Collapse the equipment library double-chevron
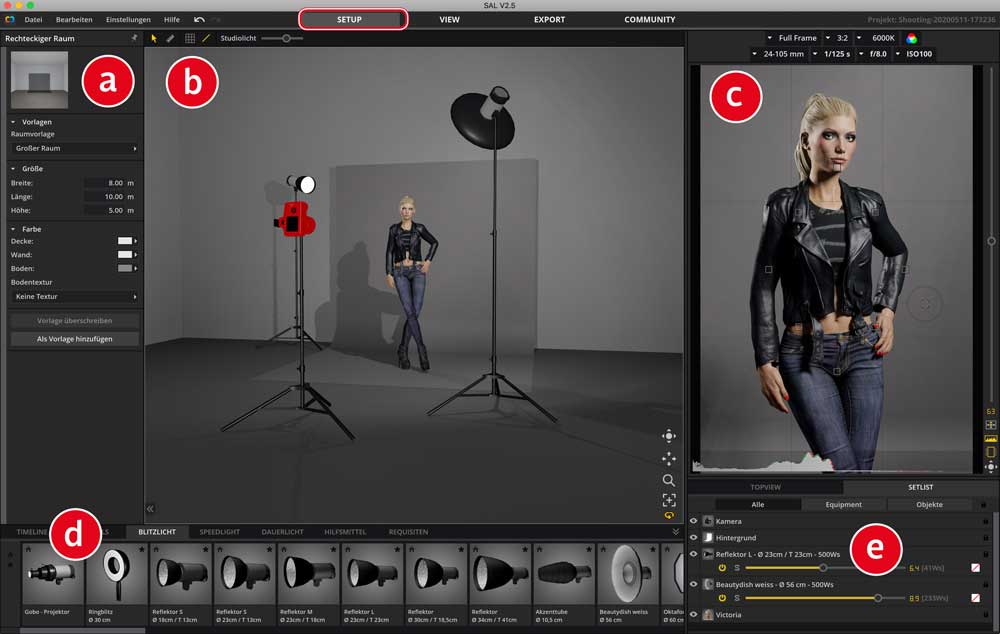Screen dimensions: 1000x634 (x=675, y=531)
